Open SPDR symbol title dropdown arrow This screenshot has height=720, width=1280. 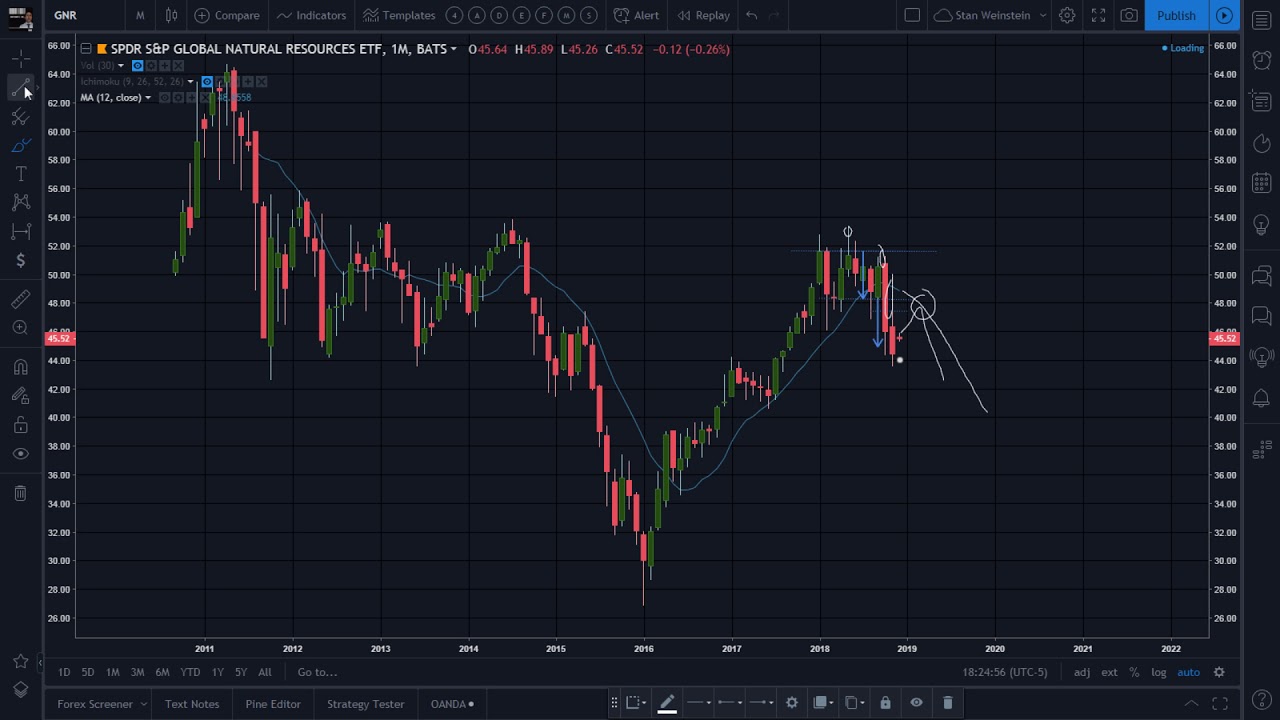point(454,49)
